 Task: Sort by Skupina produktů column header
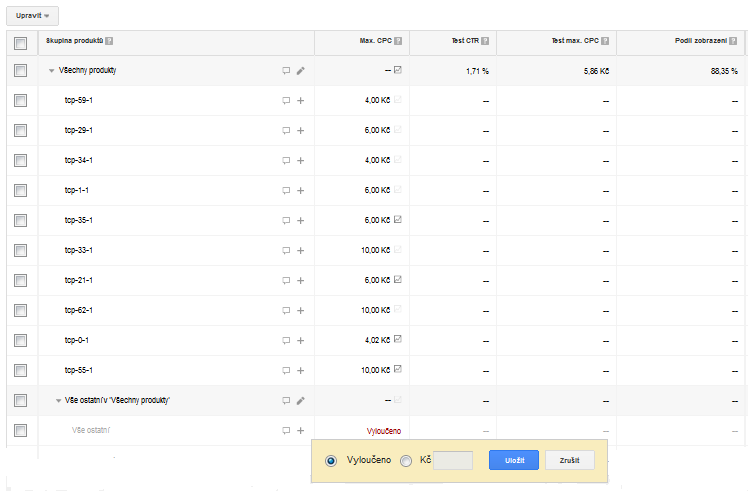[x=74, y=41]
